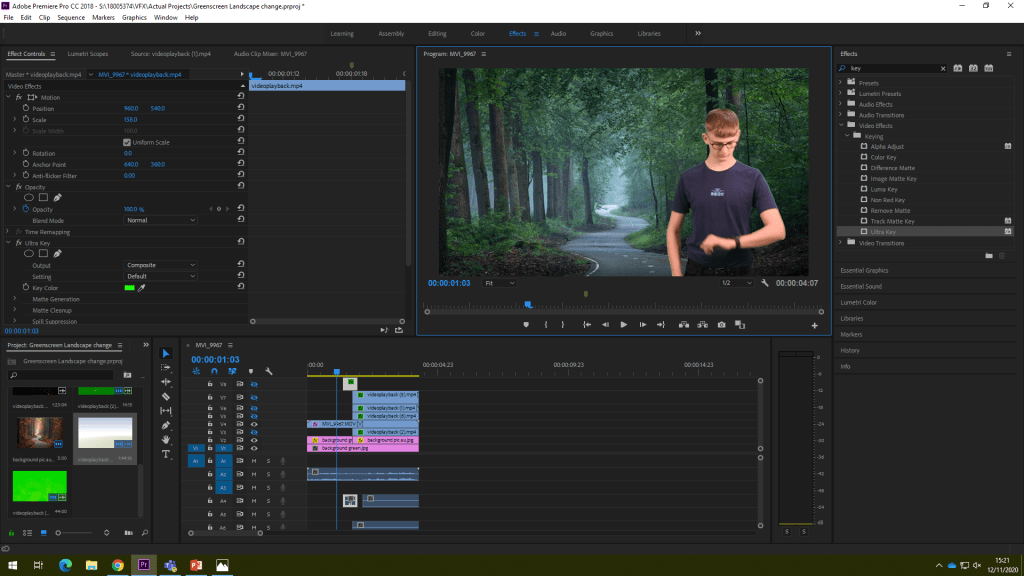The width and height of the screenshot is (1024, 576).
Task: Open the Ultra Key Output dropdown
Action: click(161, 265)
